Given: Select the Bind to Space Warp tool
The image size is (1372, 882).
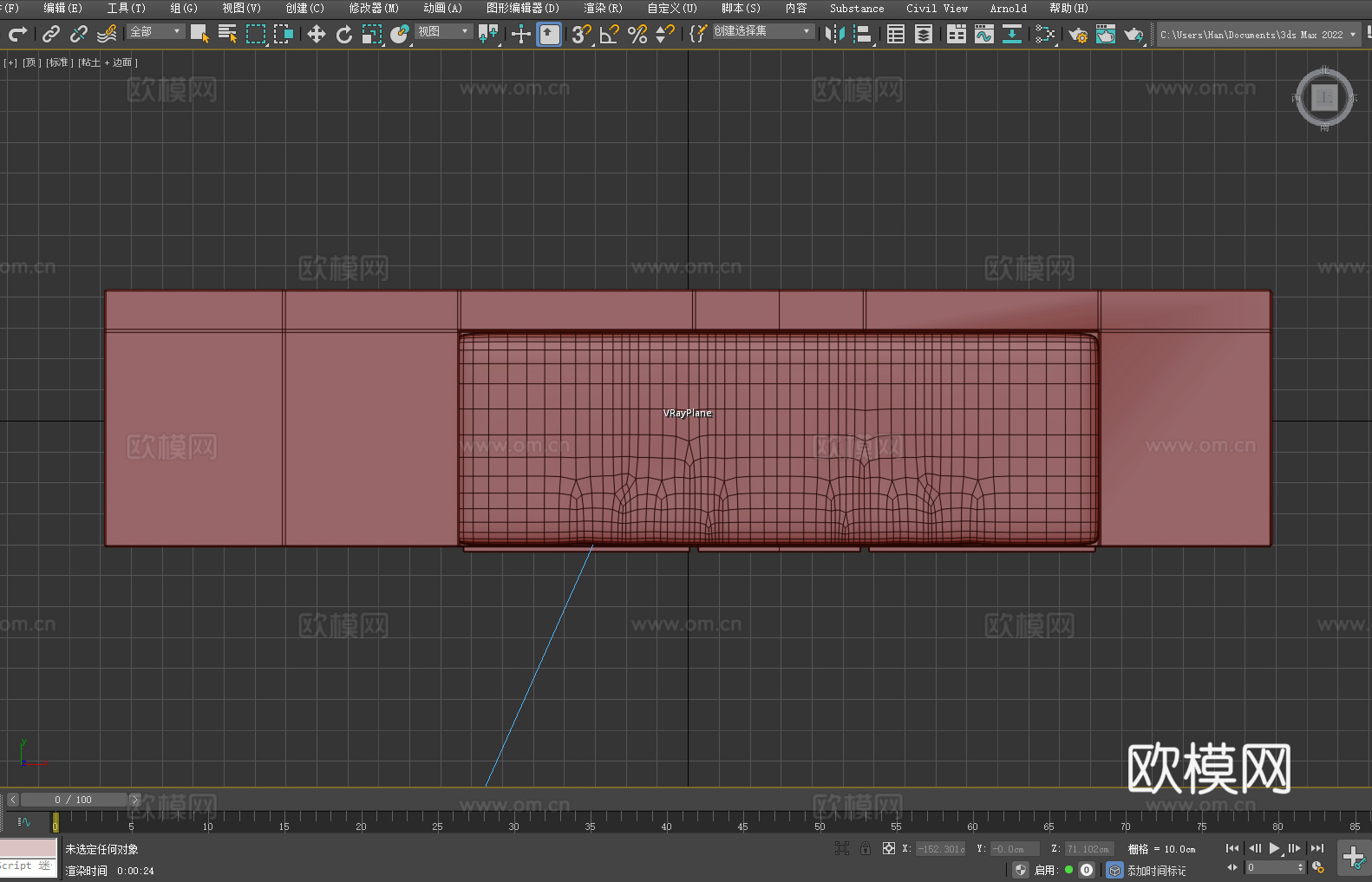Looking at the screenshot, I should click(x=107, y=34).
